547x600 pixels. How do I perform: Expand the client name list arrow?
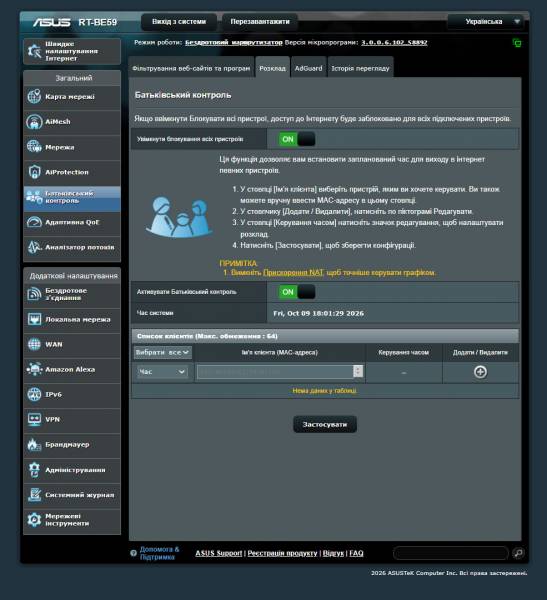pos(358,371)
